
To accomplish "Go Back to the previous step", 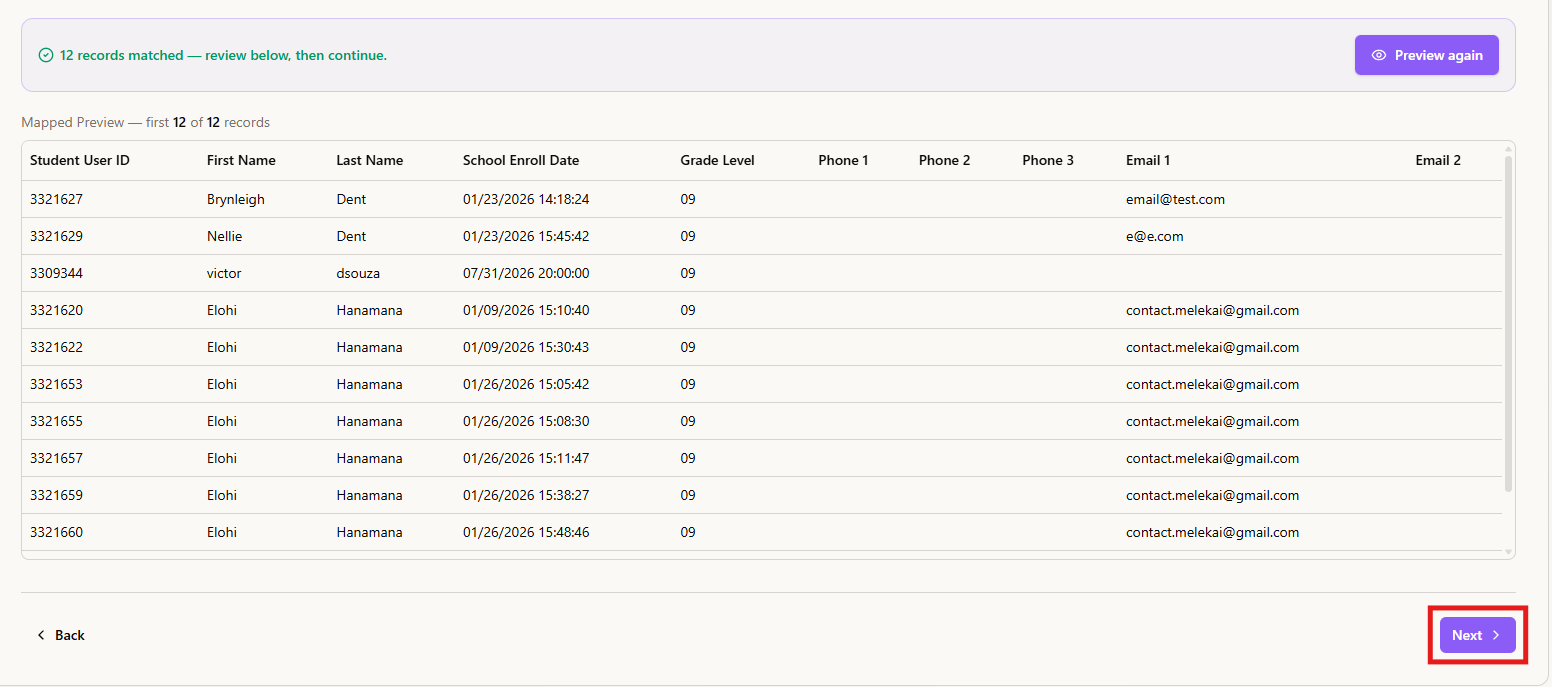I will coord(60,635).
